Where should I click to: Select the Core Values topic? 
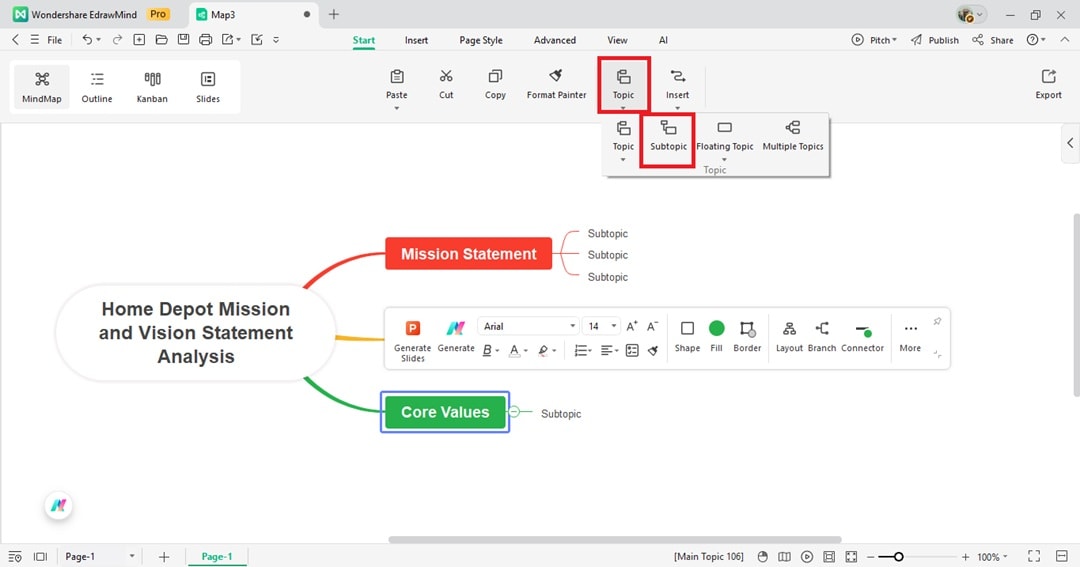(445, 412)
